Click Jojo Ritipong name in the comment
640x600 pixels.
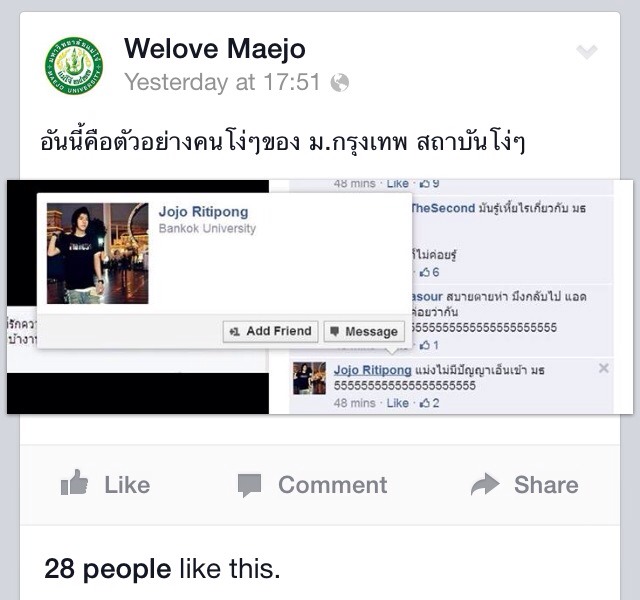[x=372, y=370]
